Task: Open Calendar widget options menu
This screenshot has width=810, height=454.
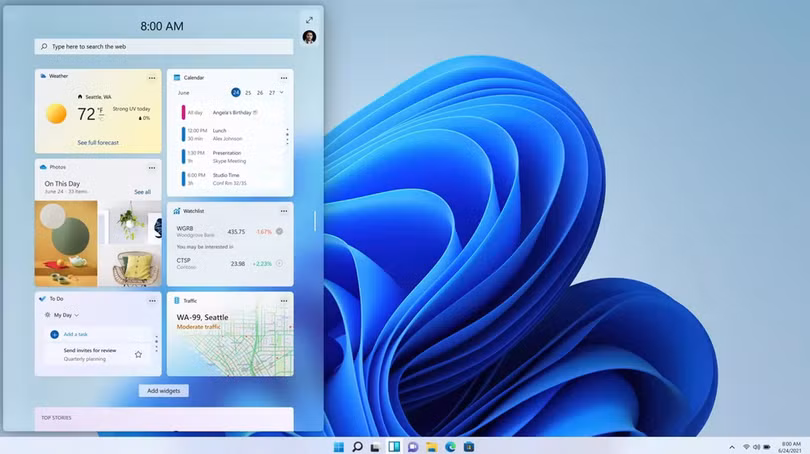Action: 284,78
